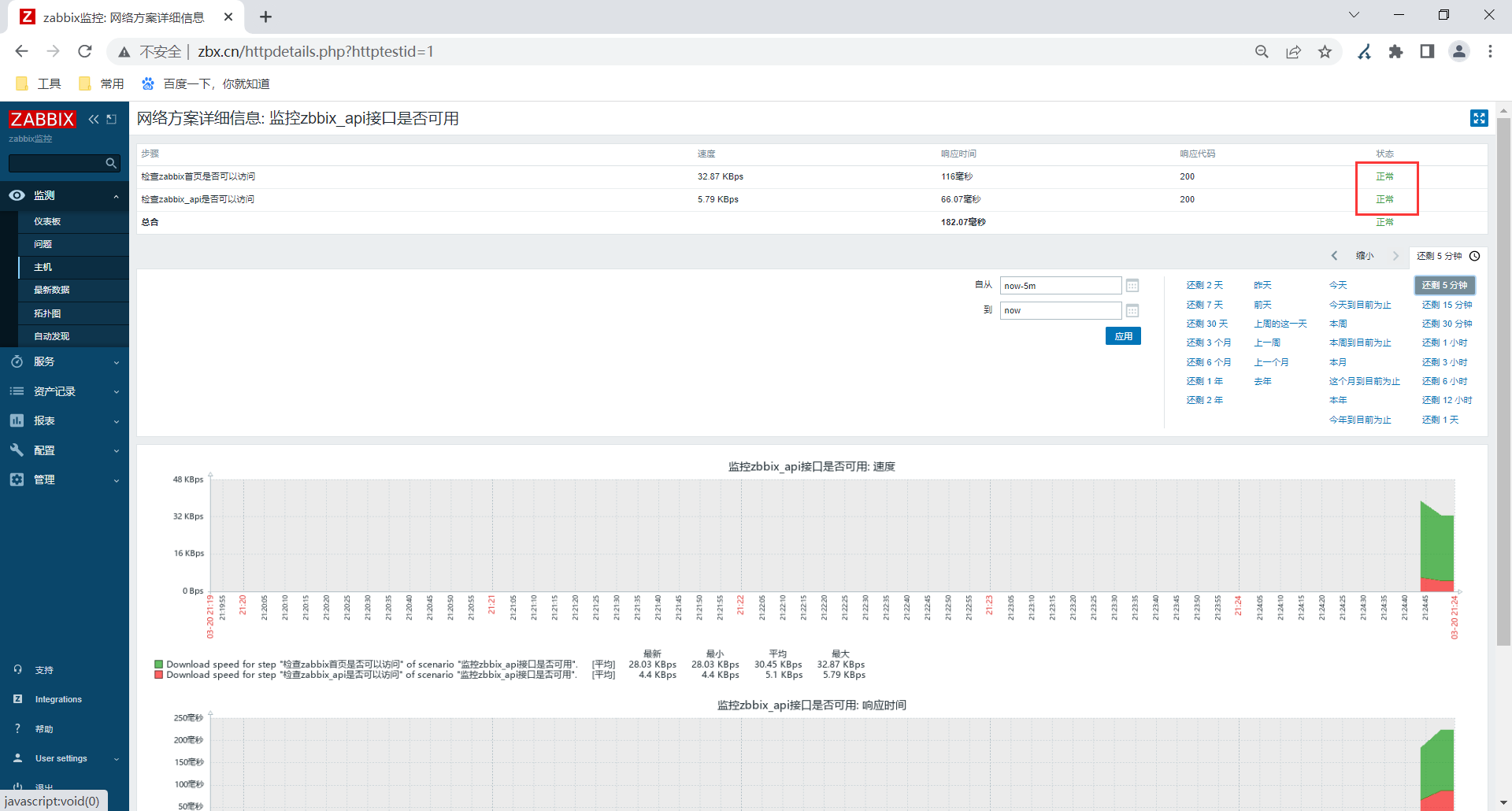Expand the User settings menu

point(116,759)
